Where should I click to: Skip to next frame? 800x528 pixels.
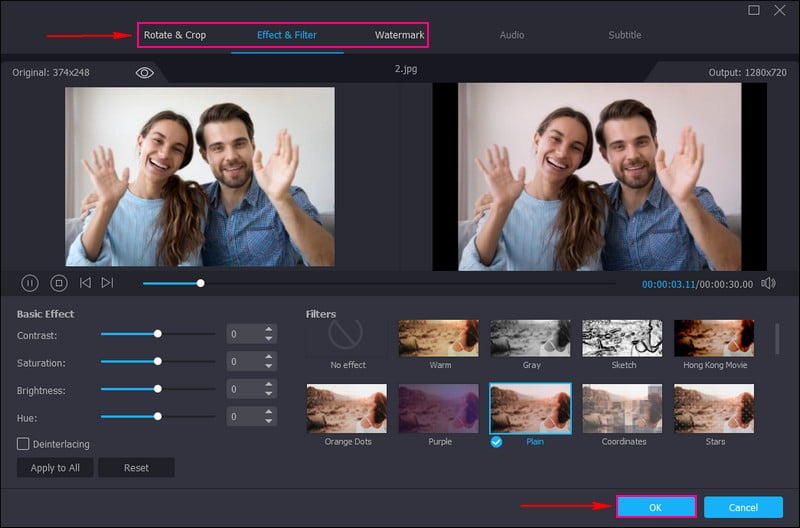(x=108, y=283)
